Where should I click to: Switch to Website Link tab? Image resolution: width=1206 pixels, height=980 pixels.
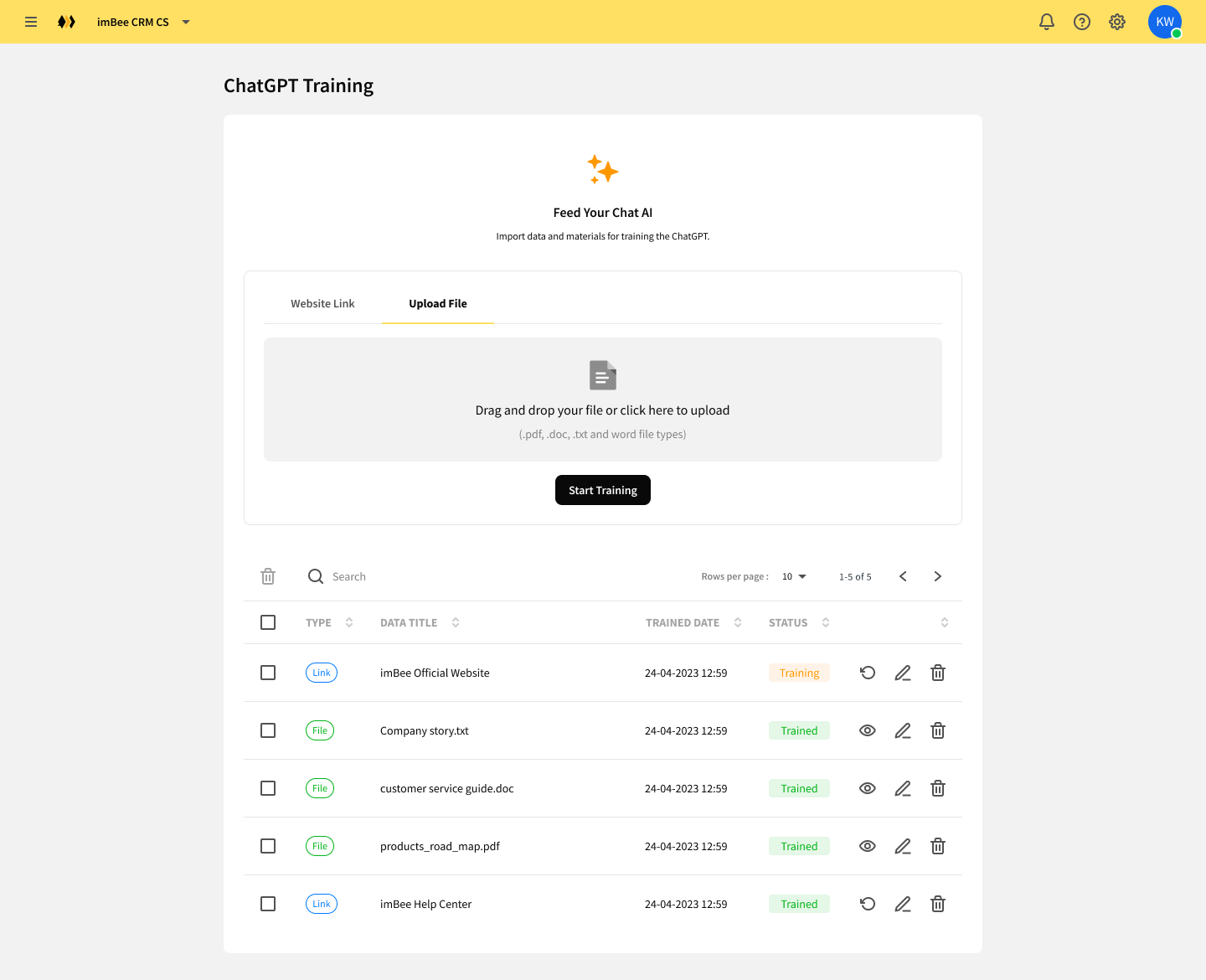[x=322, y=303]
